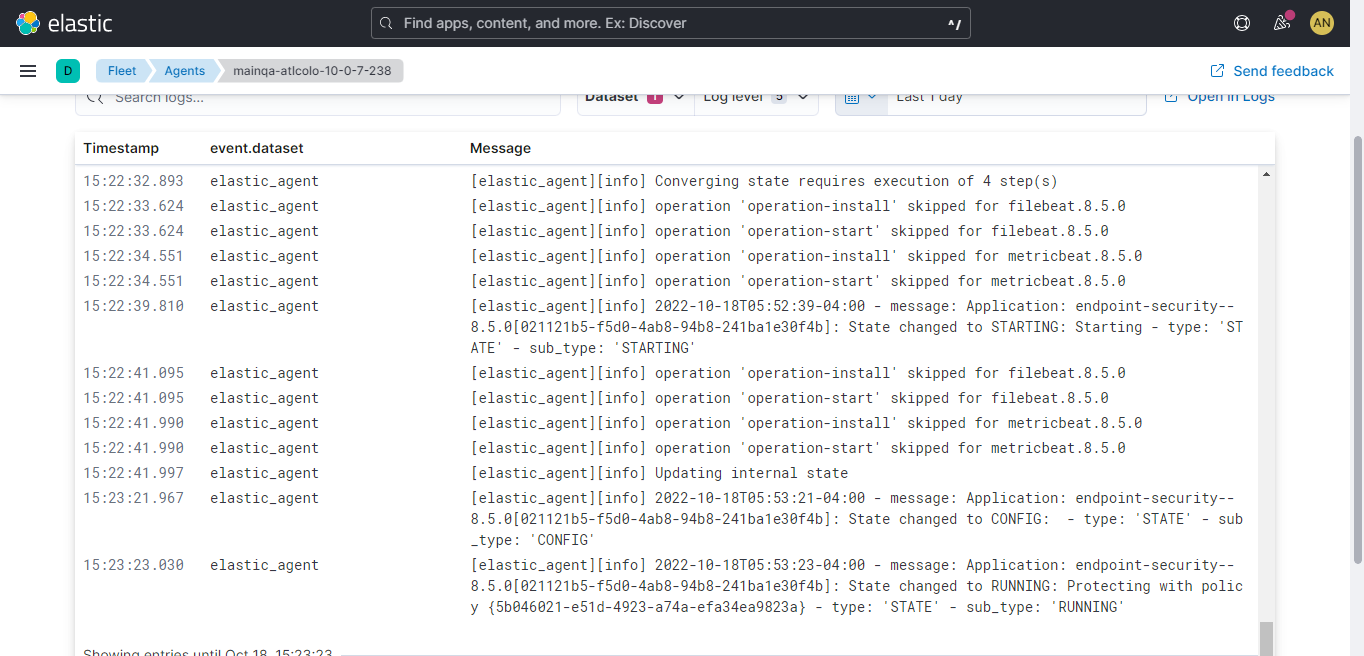Screen dimensions: 1364x656
Task: Open the green D space selector
Action: click(x=68, y=71)
